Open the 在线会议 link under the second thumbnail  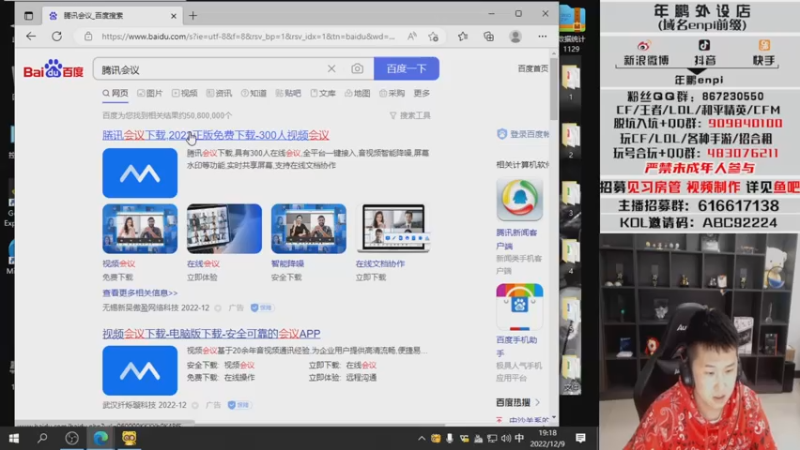pos(203,264)
